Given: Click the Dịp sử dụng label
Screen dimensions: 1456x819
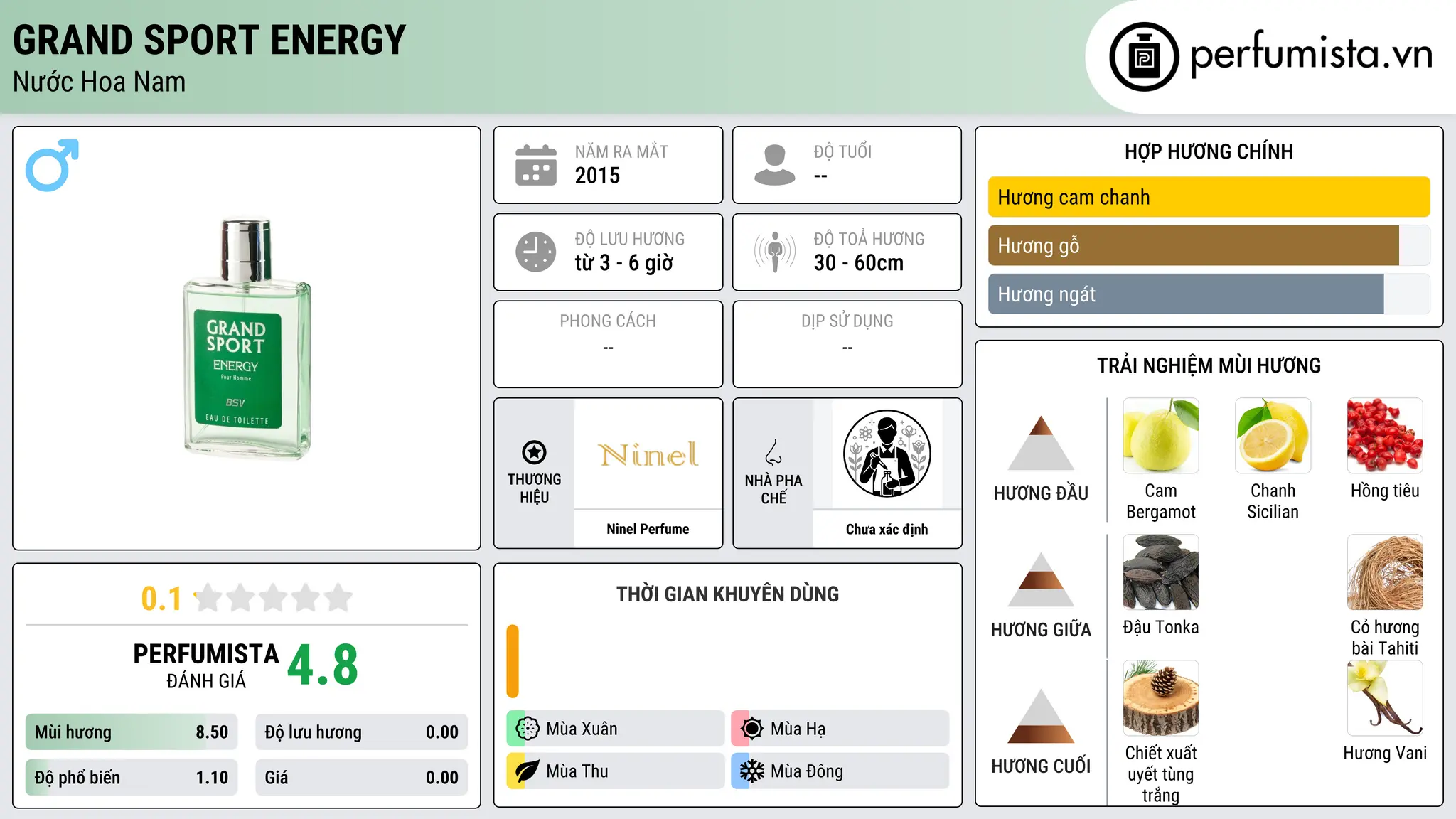Looking at the screenshot, I should tap(847, 321).
